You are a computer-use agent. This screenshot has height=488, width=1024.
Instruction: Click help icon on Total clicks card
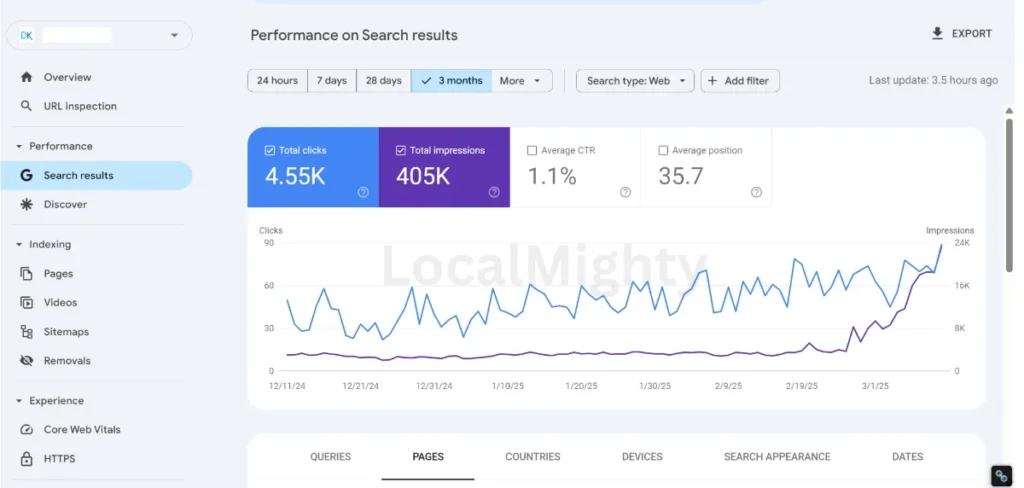(x=363, y=192)
